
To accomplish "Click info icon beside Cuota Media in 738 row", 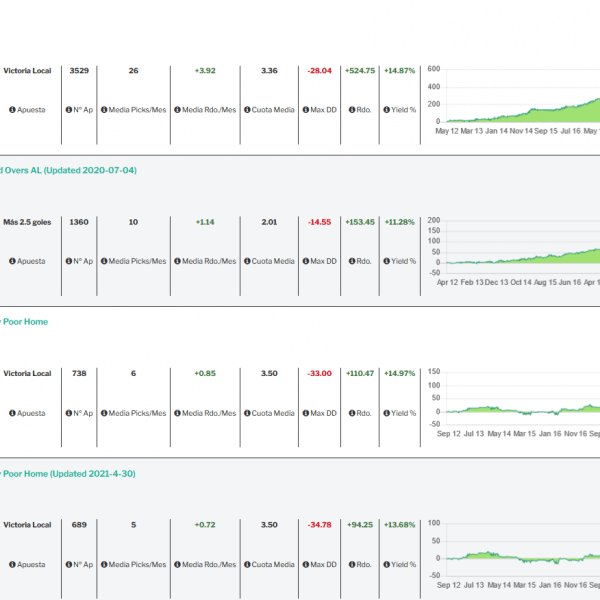I will [x=247, y=413].
